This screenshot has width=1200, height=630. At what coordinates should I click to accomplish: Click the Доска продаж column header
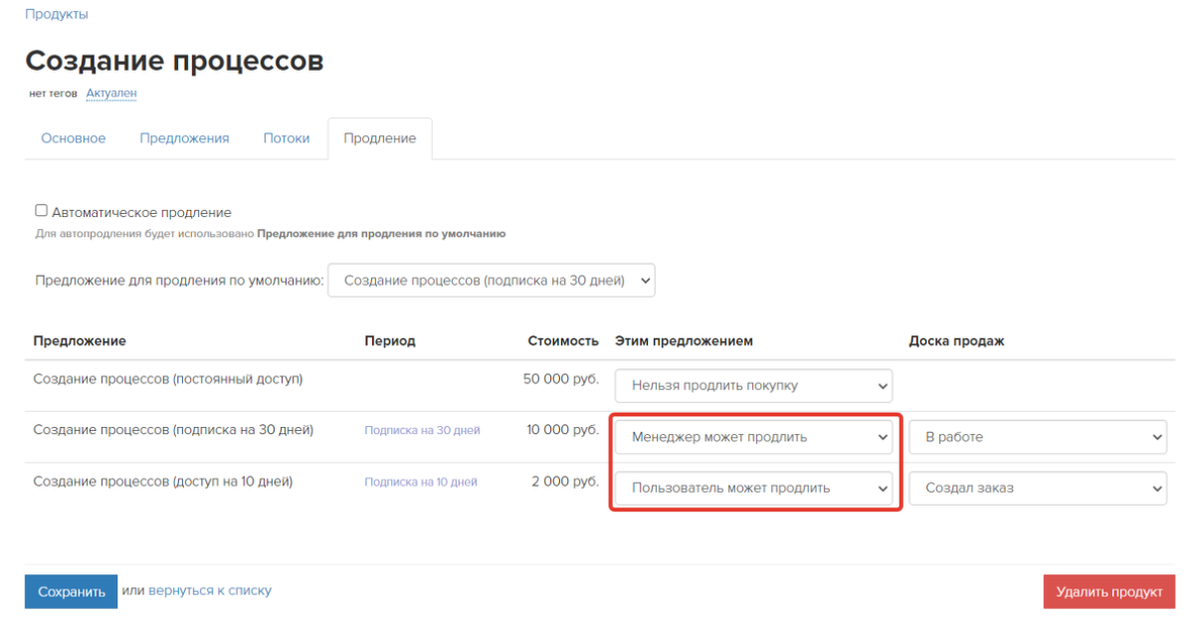tap(957, 341)
